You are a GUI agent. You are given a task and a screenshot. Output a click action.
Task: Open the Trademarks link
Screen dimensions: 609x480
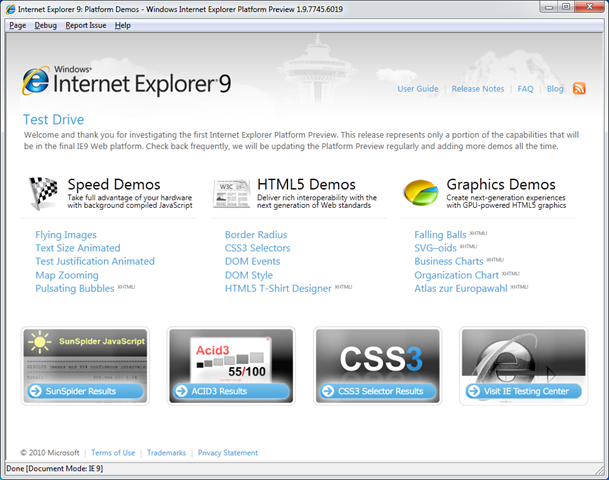(x=166, y=453)
